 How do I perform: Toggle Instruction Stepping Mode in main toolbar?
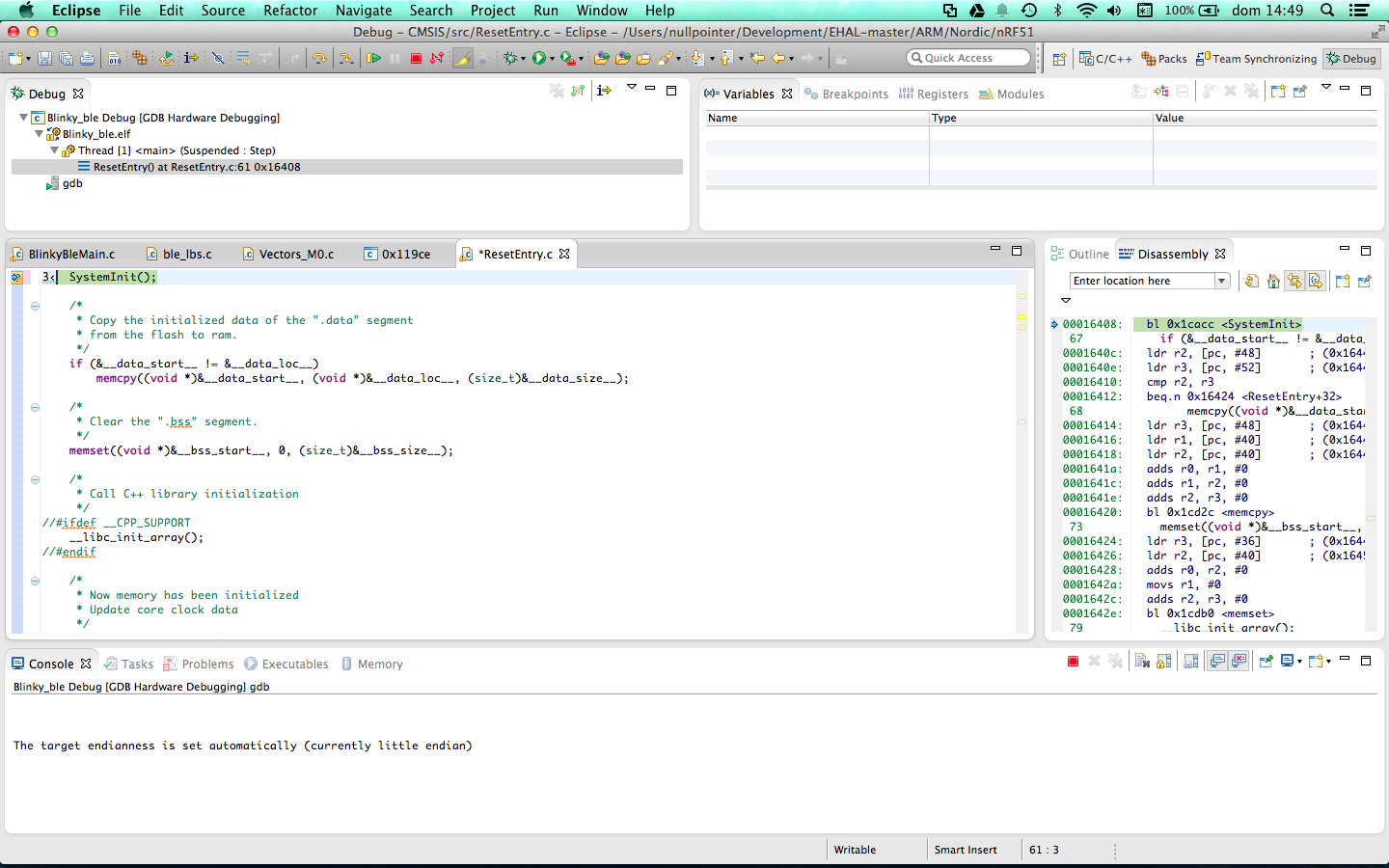[x=191, y=59]
